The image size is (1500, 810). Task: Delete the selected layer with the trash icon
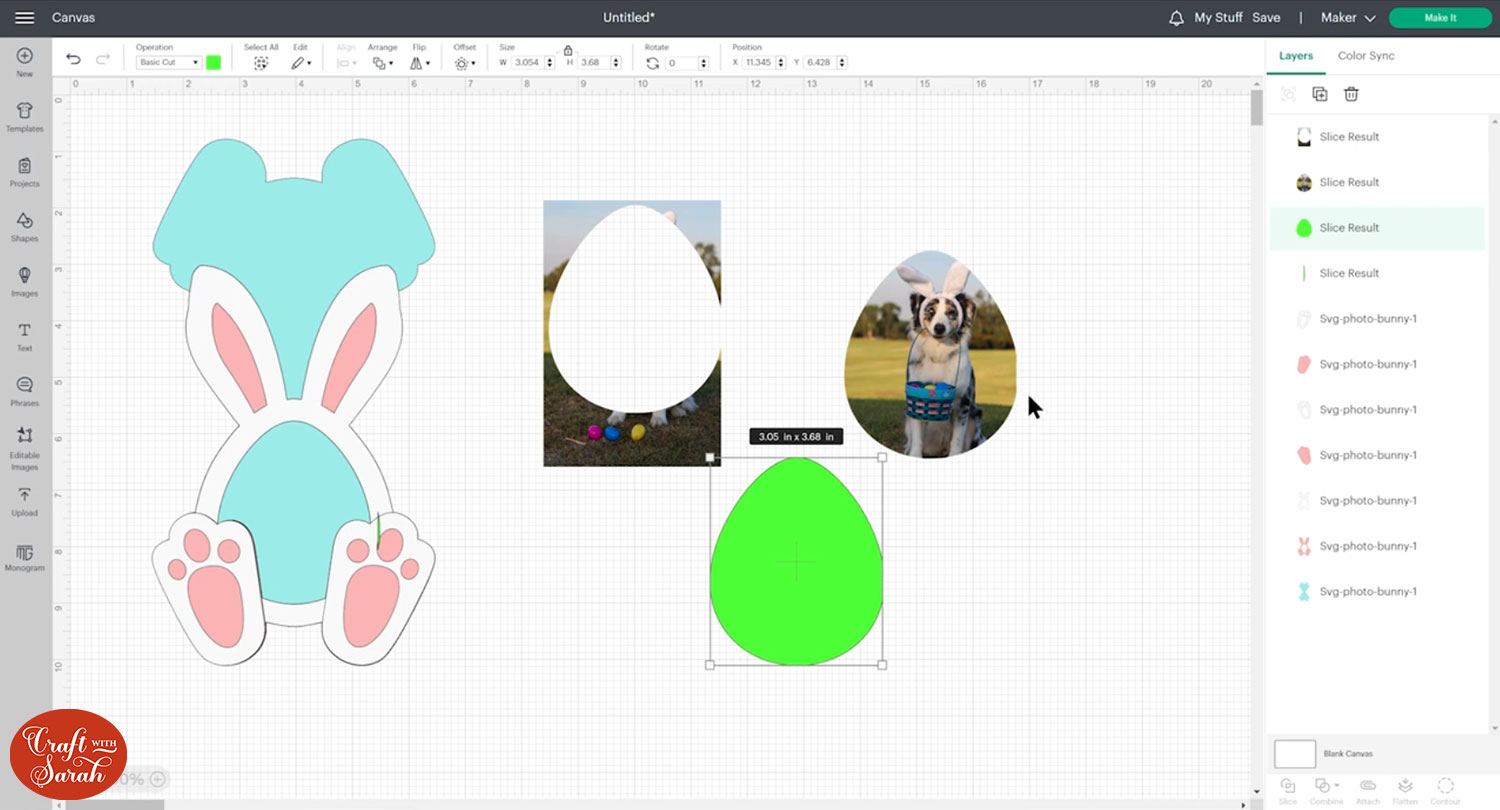1351,94
